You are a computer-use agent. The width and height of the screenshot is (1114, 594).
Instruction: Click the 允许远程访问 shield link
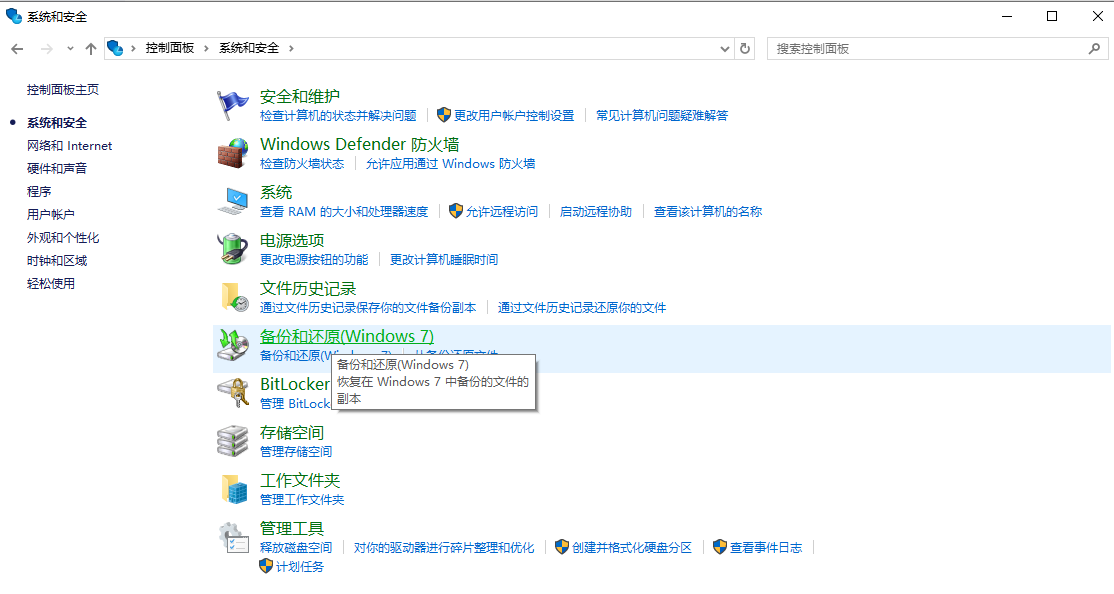504,211
